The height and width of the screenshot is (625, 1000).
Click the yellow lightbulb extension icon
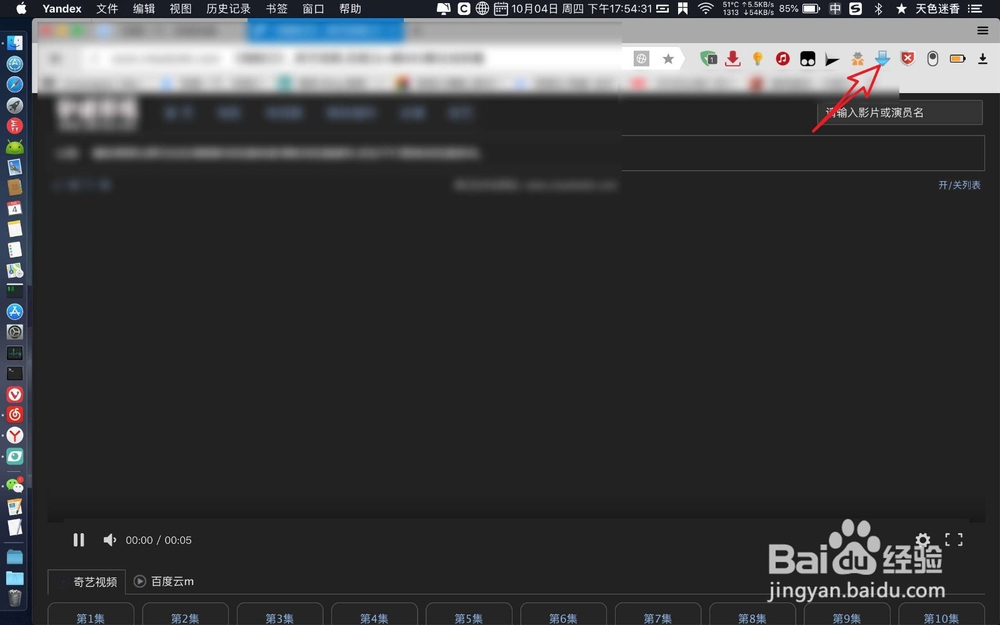[x=758, y=59]
